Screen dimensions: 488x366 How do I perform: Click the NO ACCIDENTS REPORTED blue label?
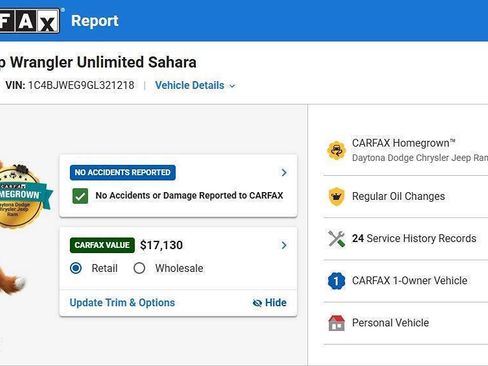(x=123, y=172)
